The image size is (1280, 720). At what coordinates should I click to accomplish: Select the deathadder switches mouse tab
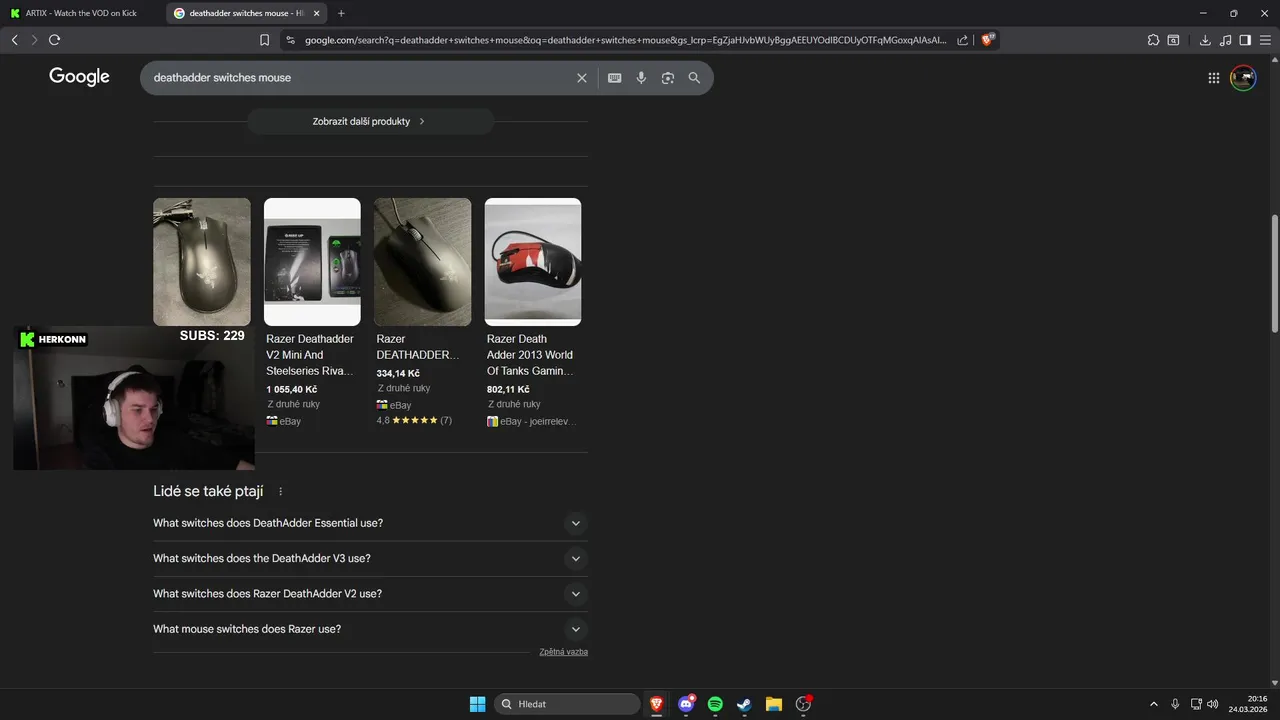(245, 13)
